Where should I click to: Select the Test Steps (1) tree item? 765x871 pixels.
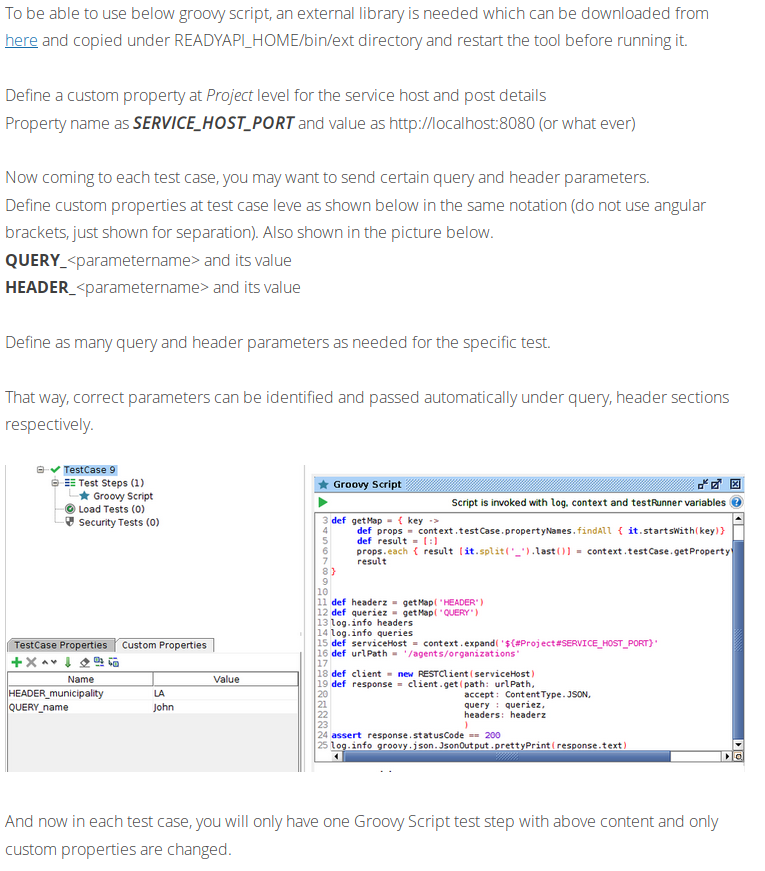pyautogui.click(x=111, y=483)
